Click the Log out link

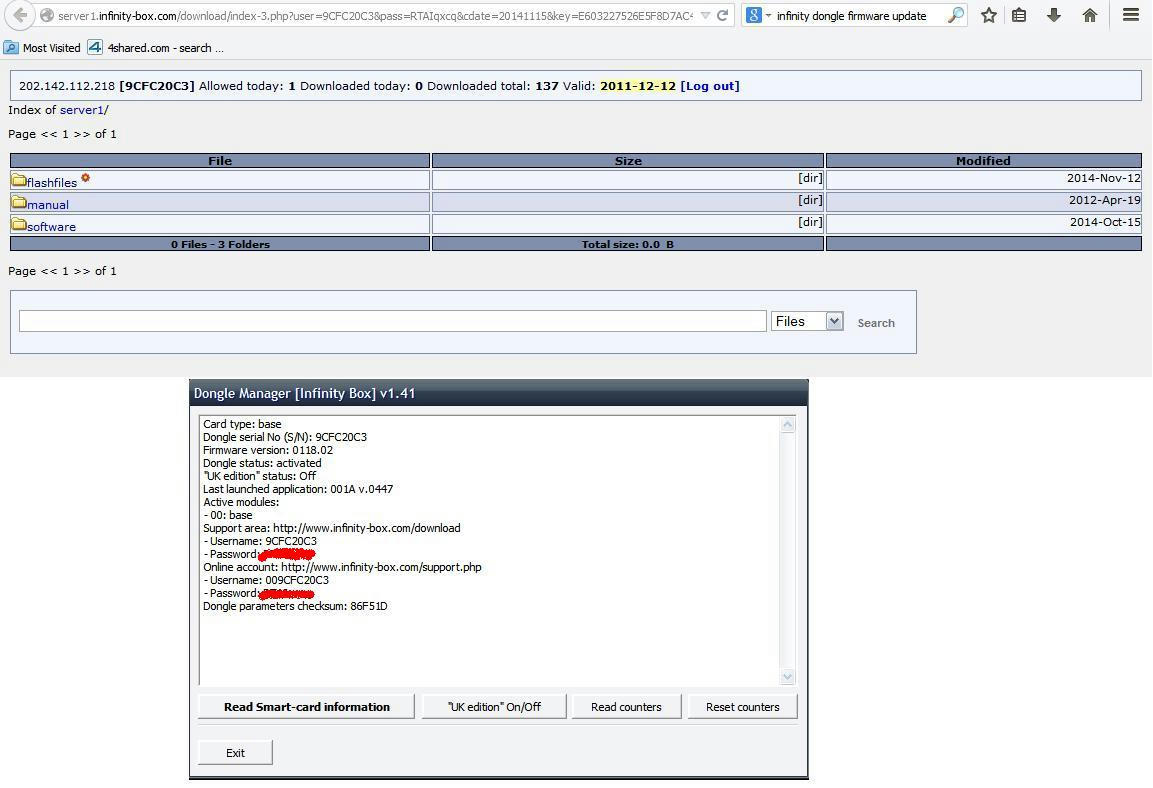(x=710, y=86)
